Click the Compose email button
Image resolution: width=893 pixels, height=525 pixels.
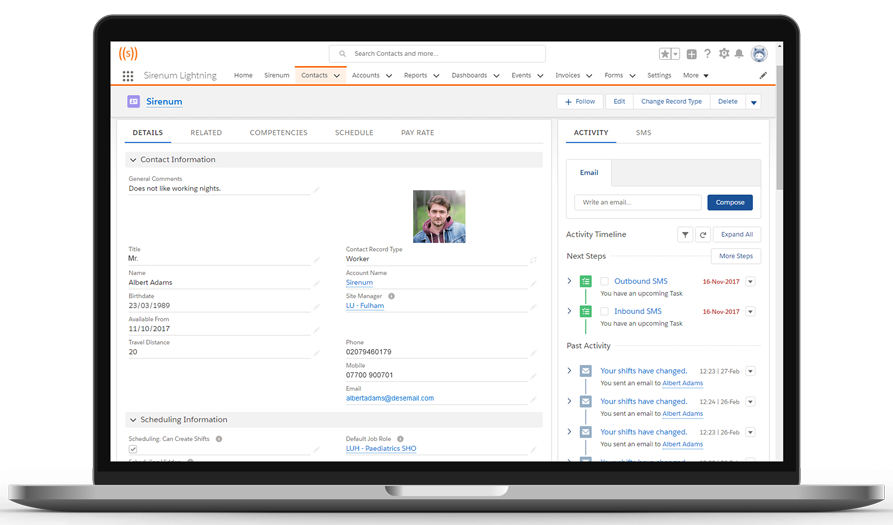tap(730, 203)
